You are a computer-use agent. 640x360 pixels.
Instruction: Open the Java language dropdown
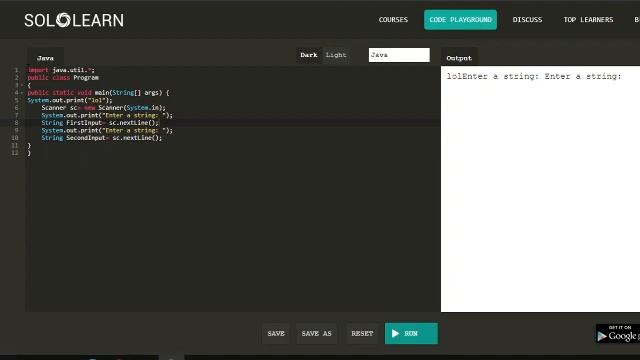pyautogui.click(x=399, y=55)
